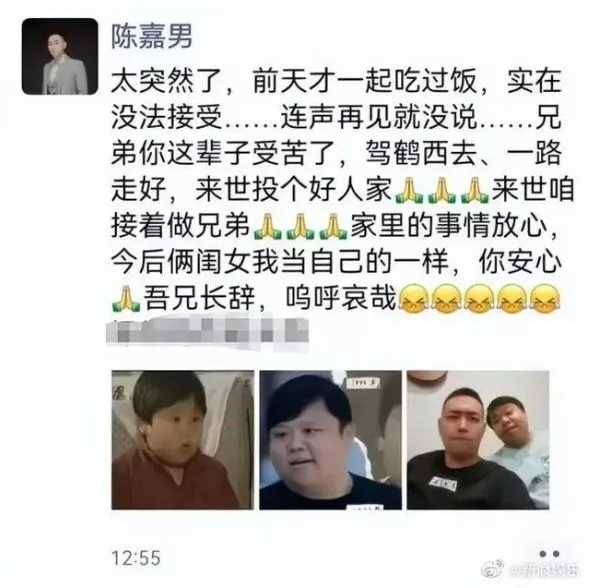Open the two-dot like and comment menu
The height and width of the screenshot is (588, 593).
[x=550, y=554]
